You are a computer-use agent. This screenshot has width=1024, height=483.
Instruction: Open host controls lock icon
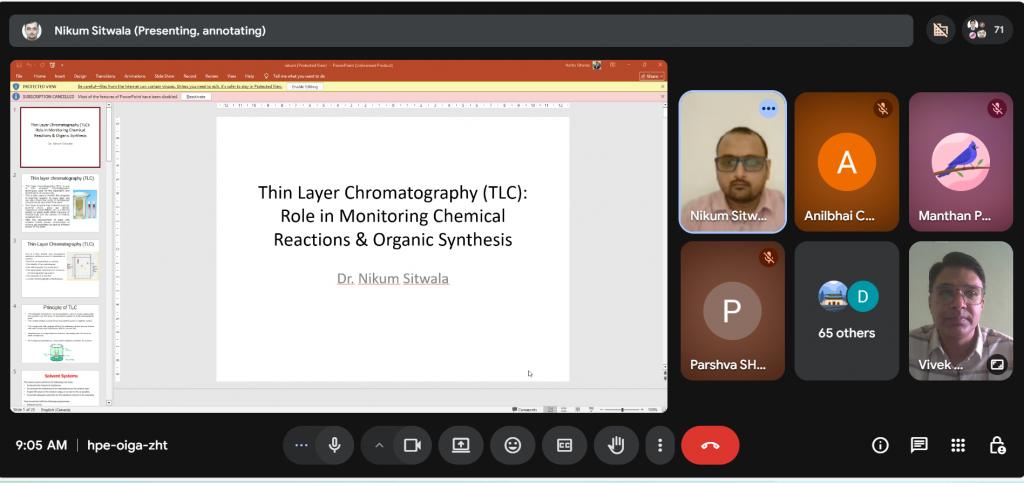996,445
